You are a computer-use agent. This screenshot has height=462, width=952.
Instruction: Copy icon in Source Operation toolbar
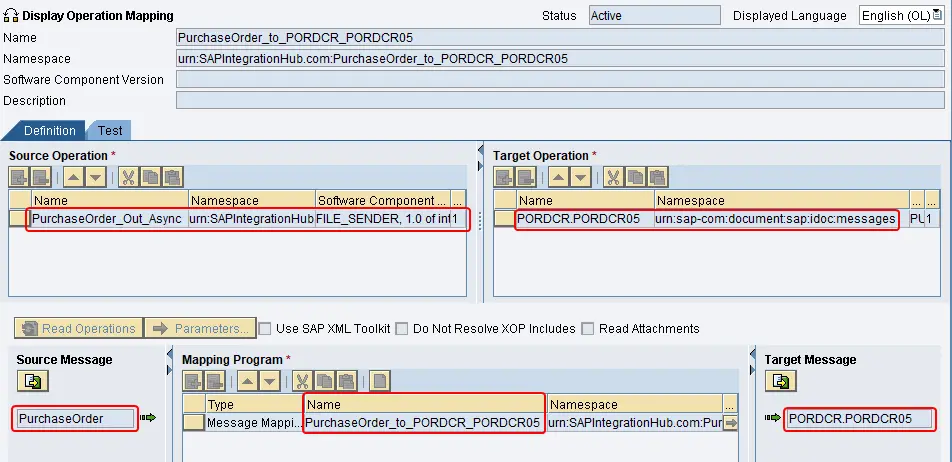[x=151, y=177]
